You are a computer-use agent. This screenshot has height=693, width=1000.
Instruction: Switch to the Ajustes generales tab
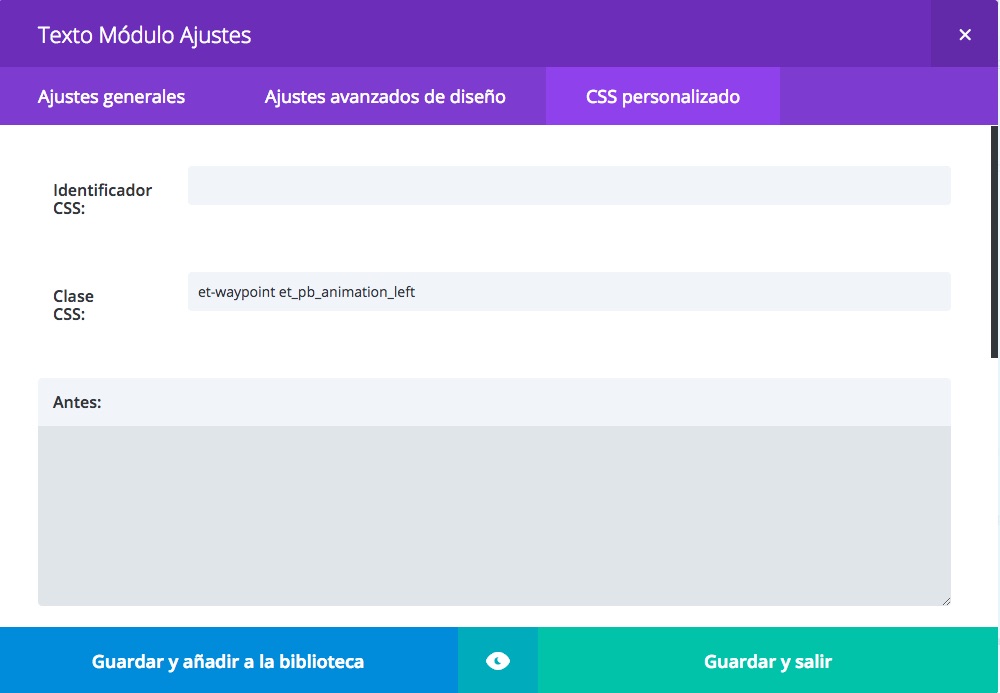111,97
